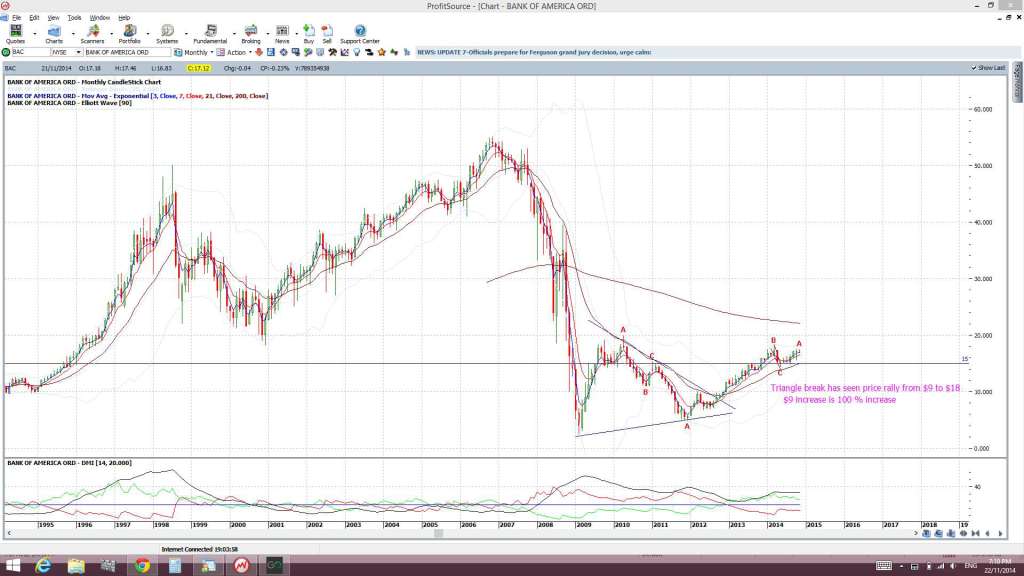Viewport: 1024px width, 576px height.
Task: Click the news ticker headline about Ferguson
Action: click(x=534, y=52)
